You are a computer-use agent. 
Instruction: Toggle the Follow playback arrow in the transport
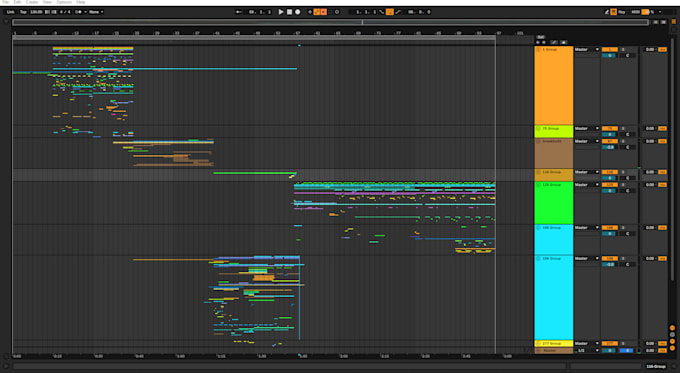(239, 12)
